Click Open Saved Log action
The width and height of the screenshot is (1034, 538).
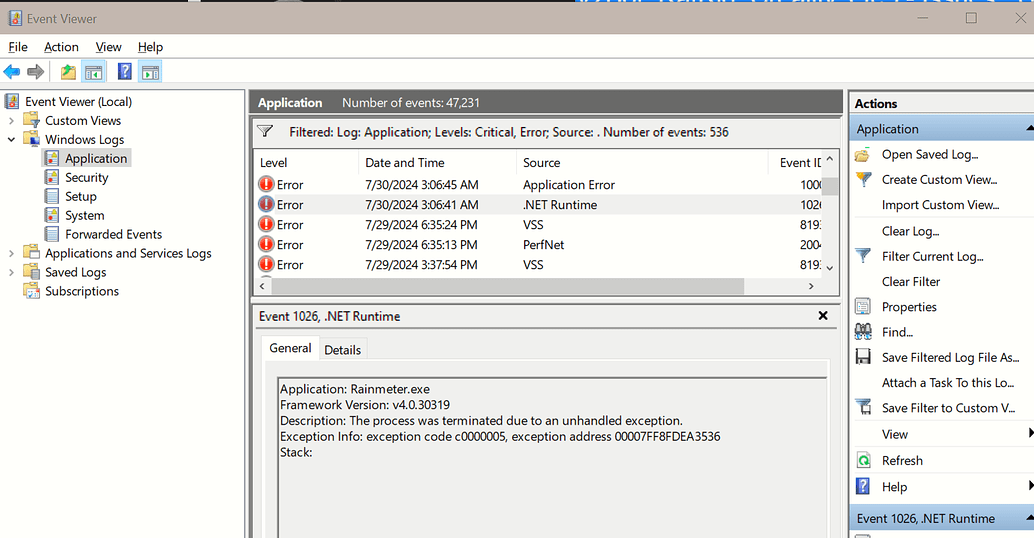point(930,154)
